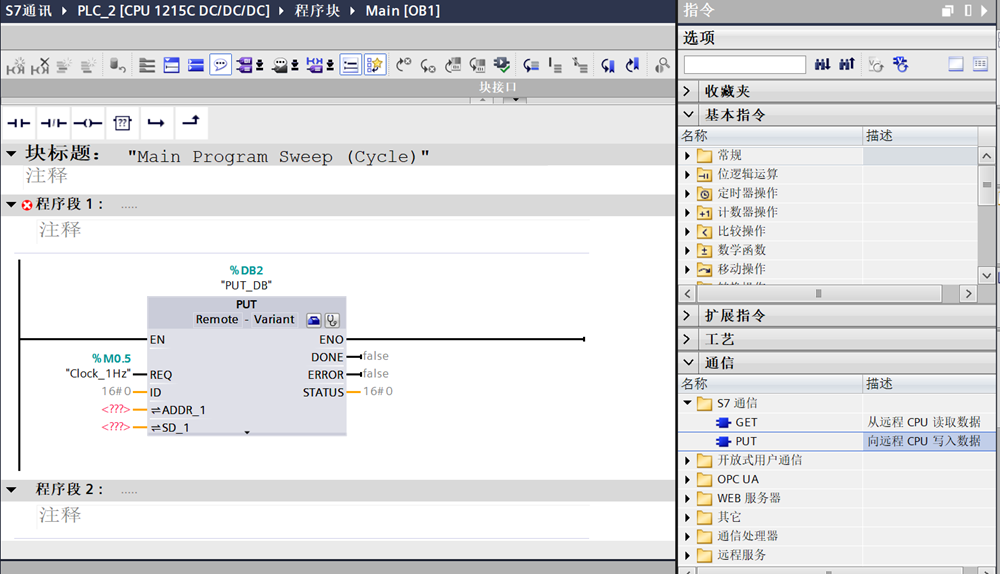Toggle the favorites display in editor
1000x574 pixels.
[375, 65]
